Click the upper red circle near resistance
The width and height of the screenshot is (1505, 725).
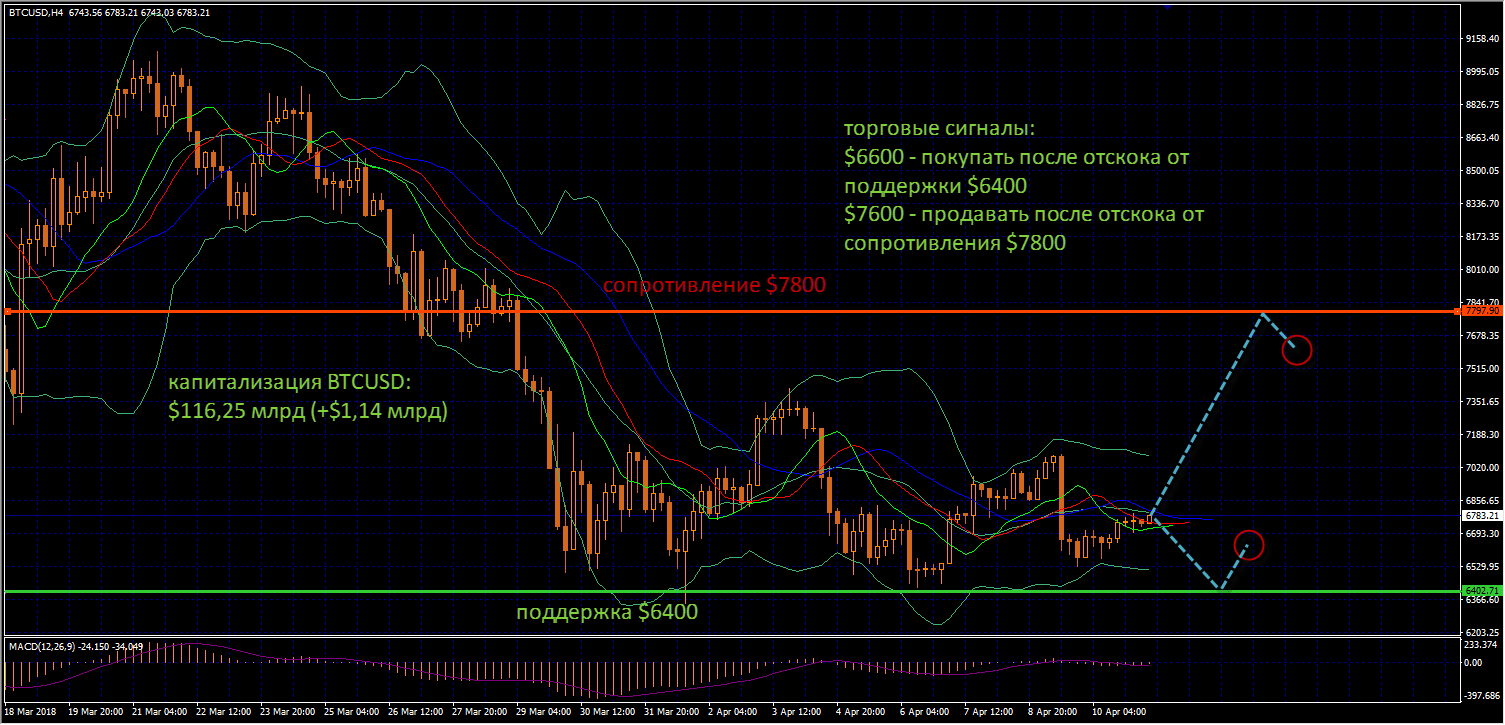click(x=1296, y=350)
